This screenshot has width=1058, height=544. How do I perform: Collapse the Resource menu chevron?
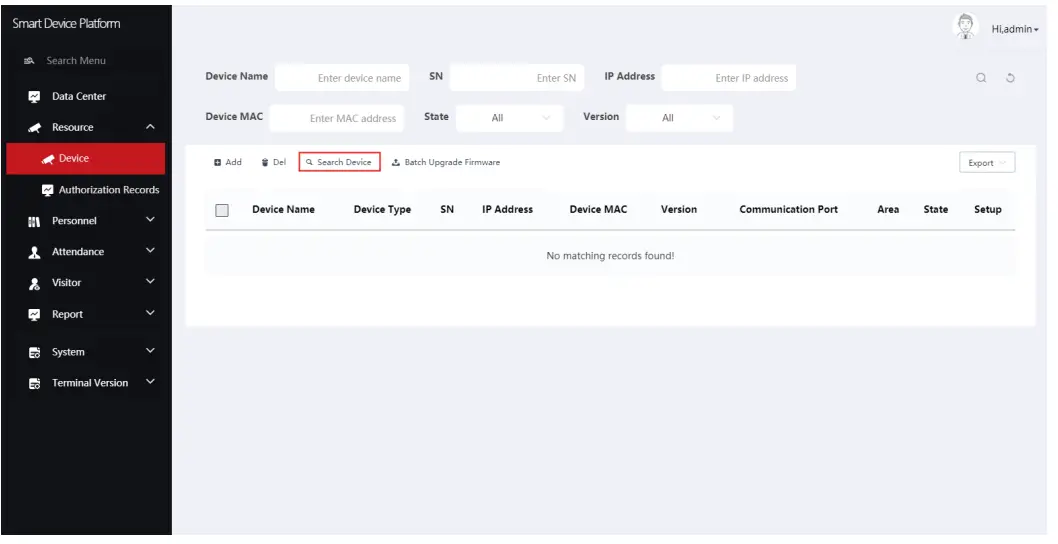tap(150, 127)
